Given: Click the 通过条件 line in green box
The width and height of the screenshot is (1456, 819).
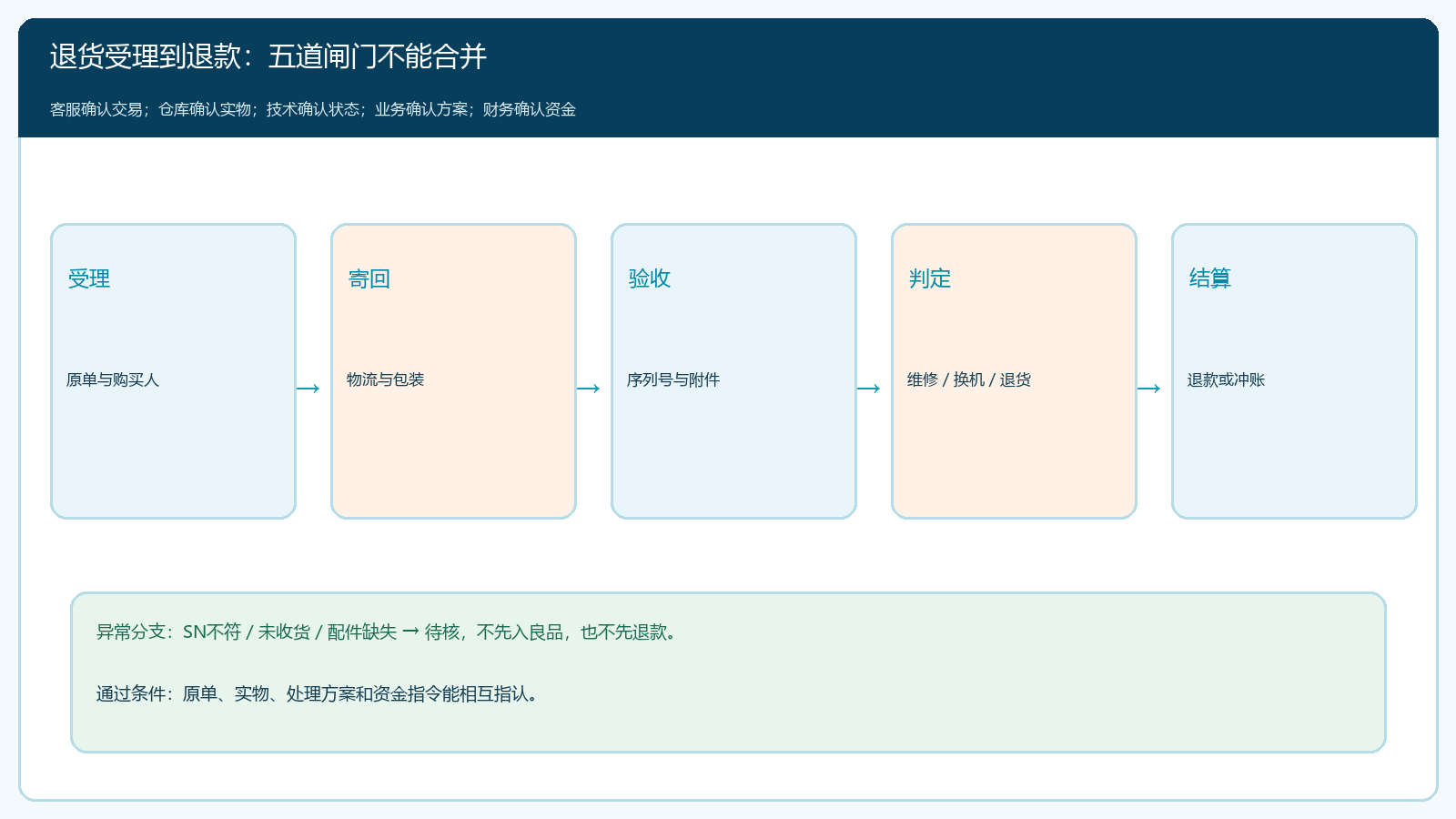Looking at the screenshot, I should (x=318, y=693).
